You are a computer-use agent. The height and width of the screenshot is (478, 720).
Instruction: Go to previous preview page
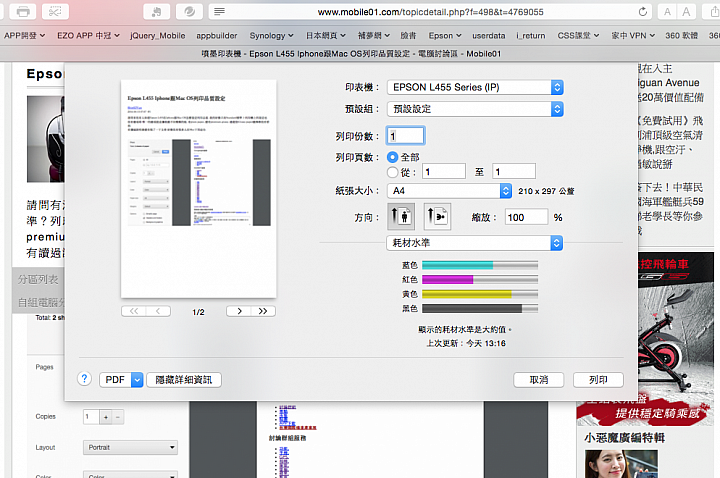click(158, 311)
